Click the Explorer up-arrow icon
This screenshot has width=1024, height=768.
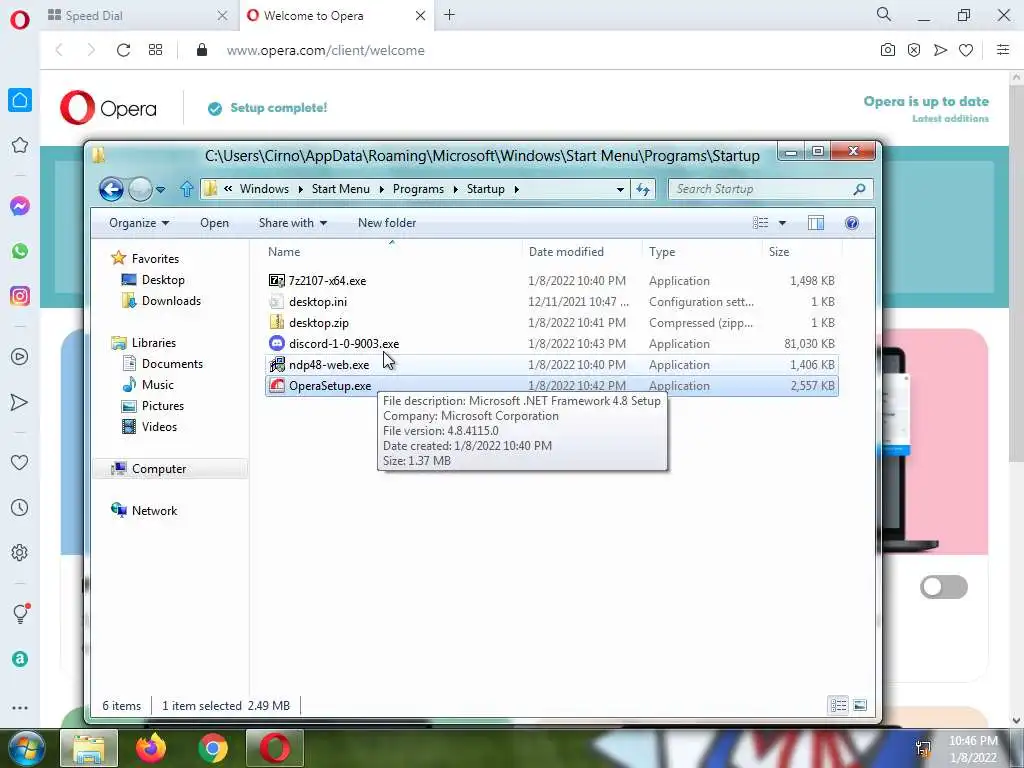coord(187,189)
